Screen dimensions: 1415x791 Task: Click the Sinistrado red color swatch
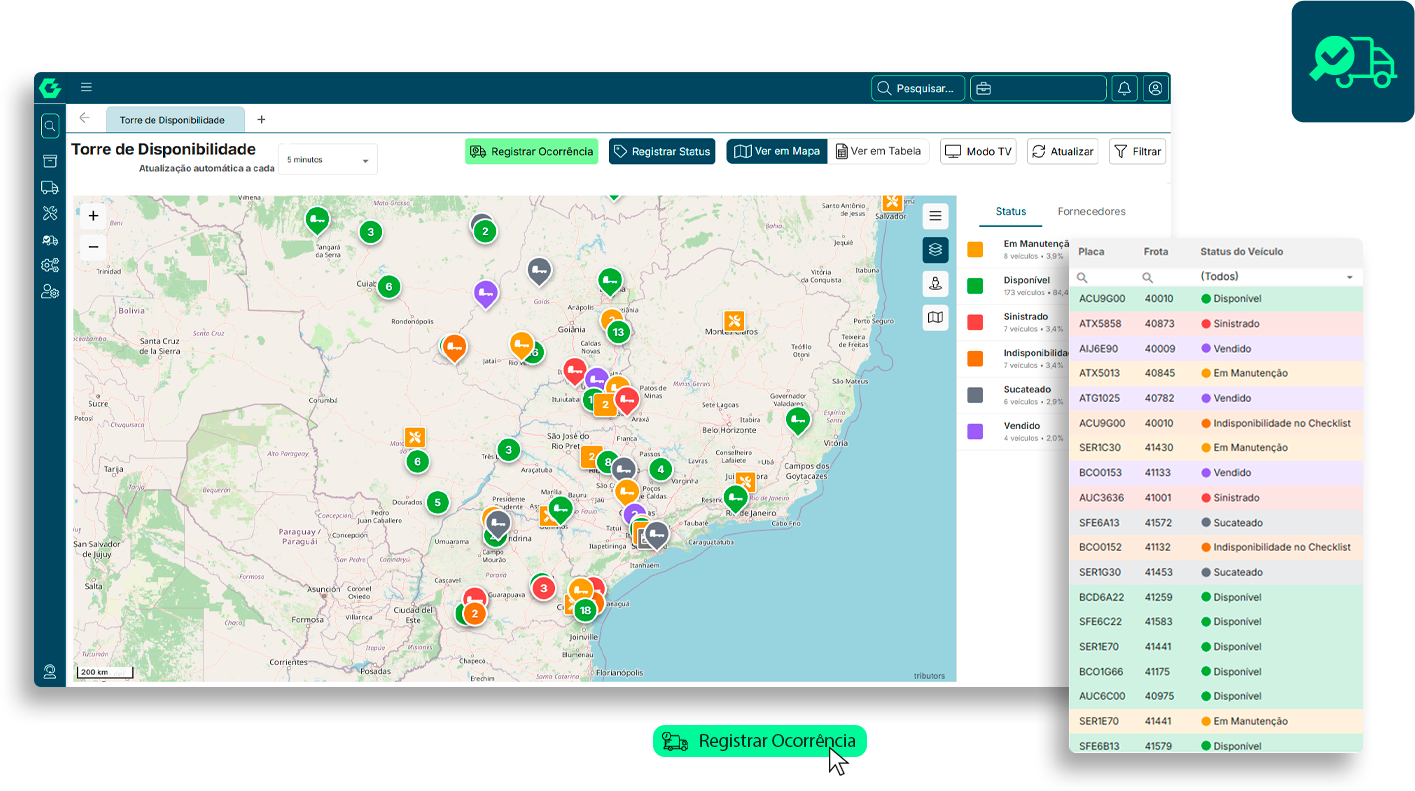pyautogui.click(x=975, y=322)
